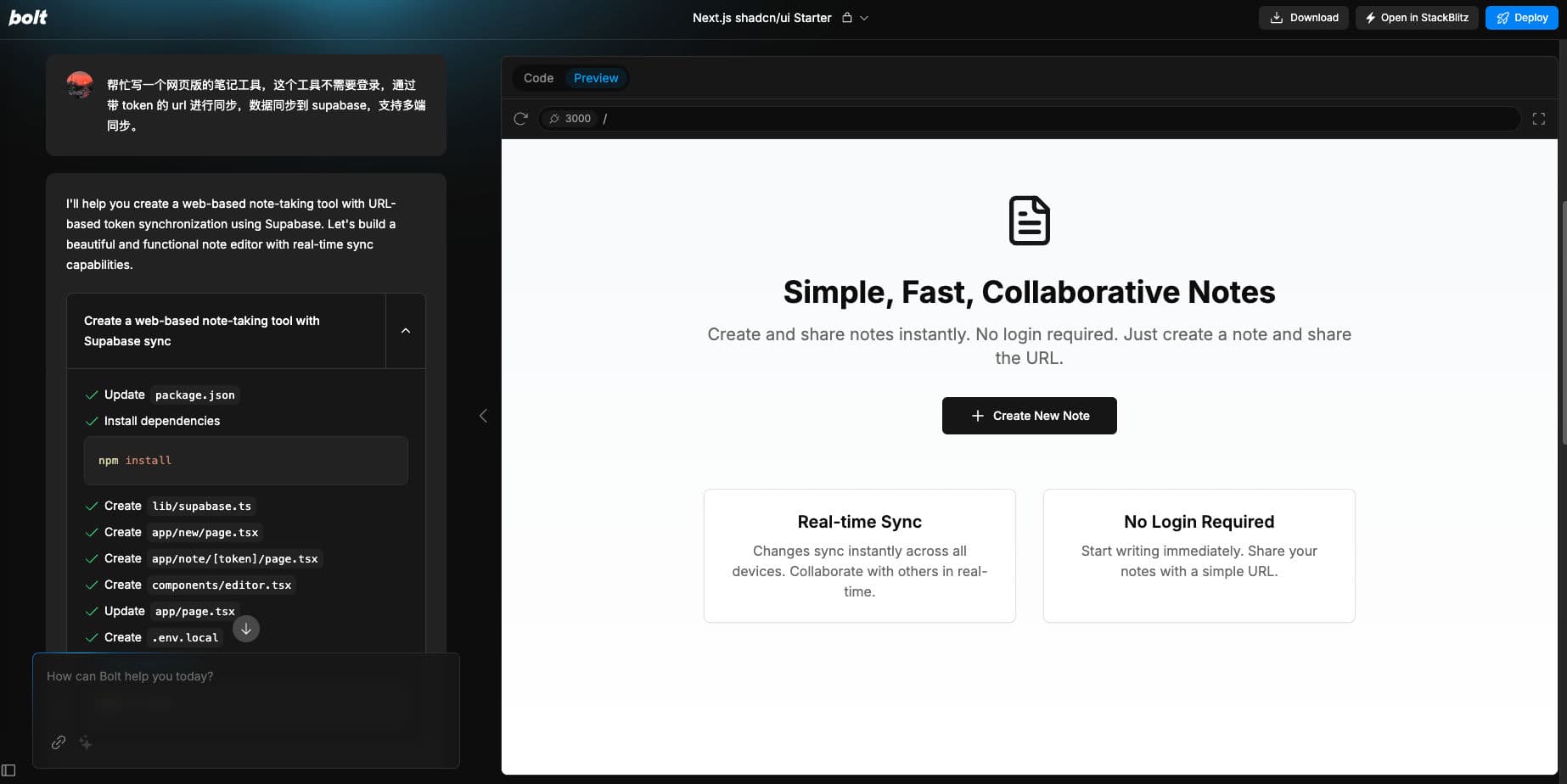Viewport: 1567px width, 784px height.
Task: Collapse chat panel with left chevron
Action: 483,416
